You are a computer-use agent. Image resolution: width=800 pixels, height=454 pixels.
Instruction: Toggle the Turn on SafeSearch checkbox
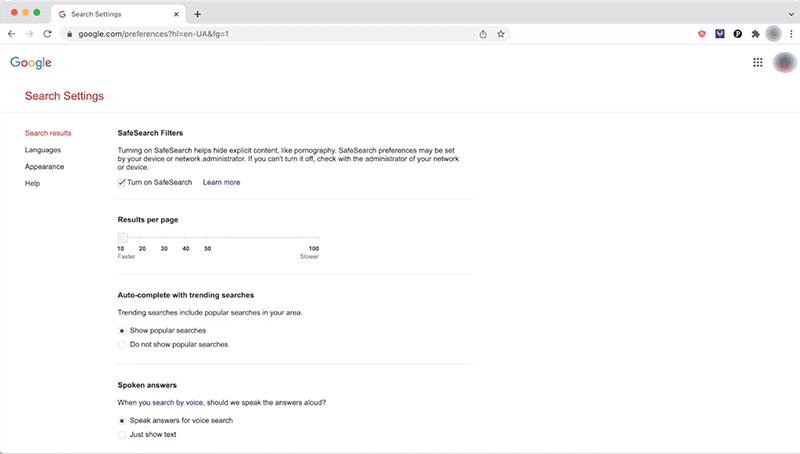tap(121, 183)
